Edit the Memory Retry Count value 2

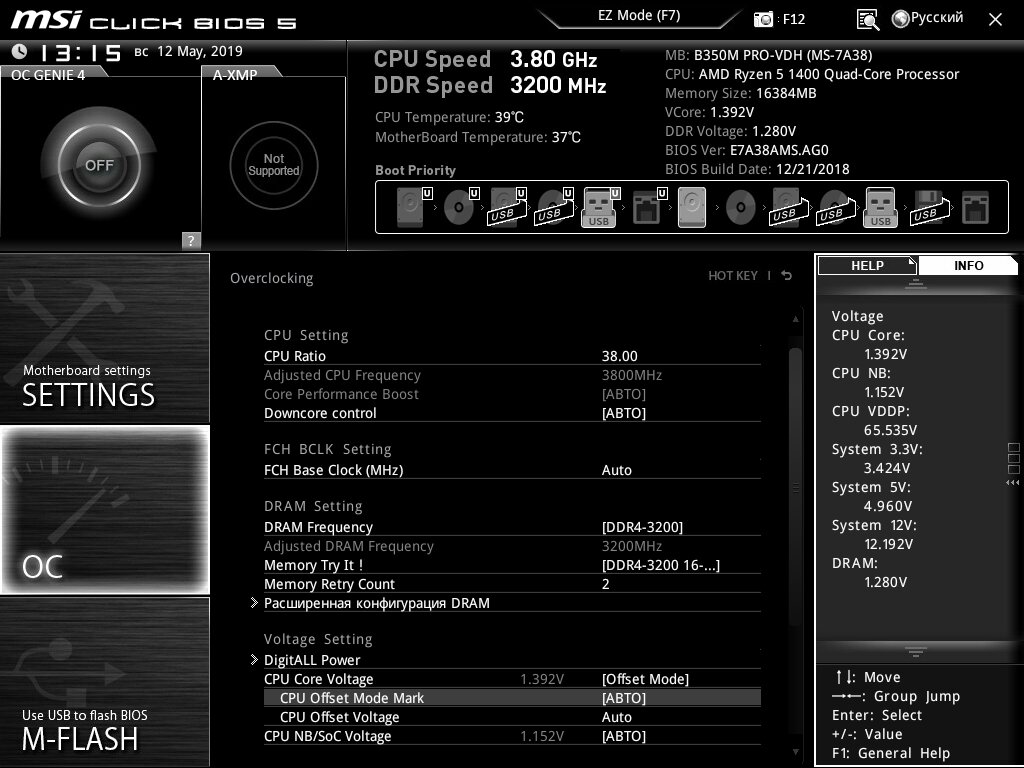click(x=605, y=584)
